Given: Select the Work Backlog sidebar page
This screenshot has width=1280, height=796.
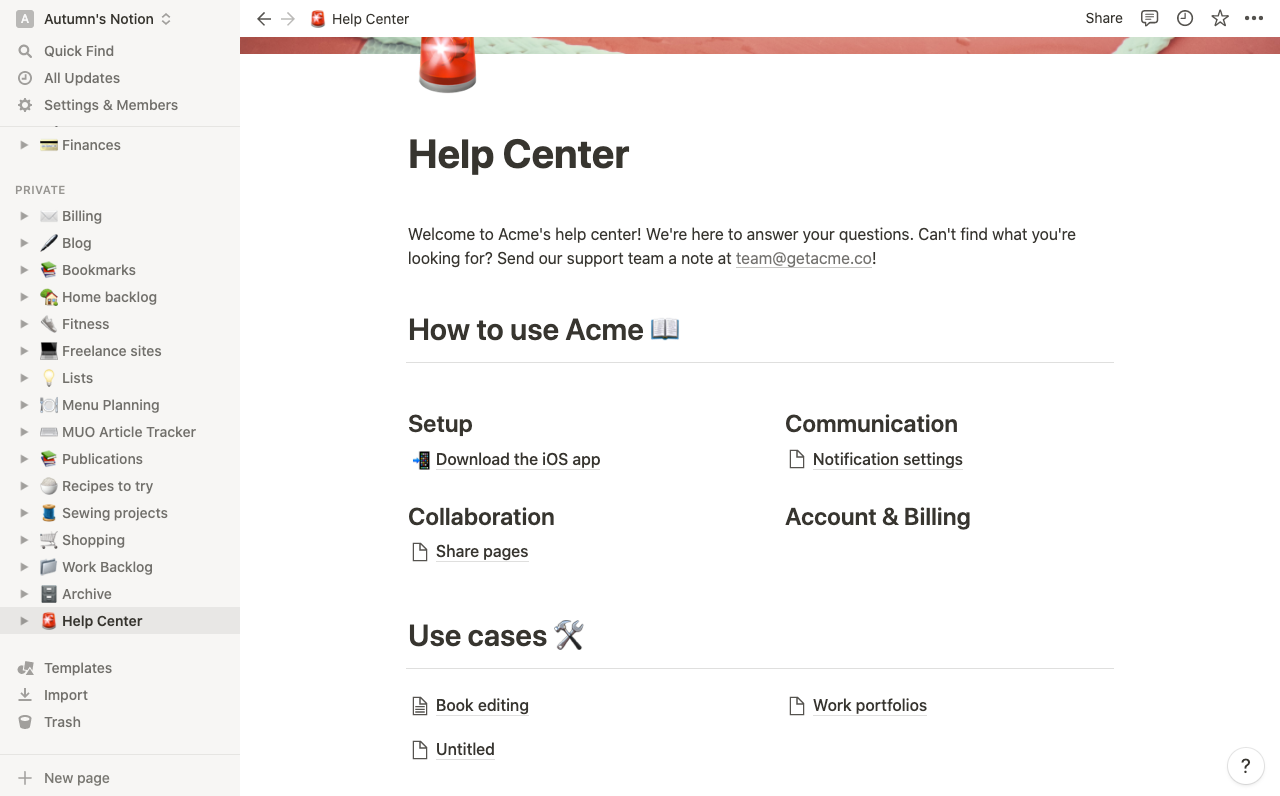Looking at the screenshot, I should point(120,567).
